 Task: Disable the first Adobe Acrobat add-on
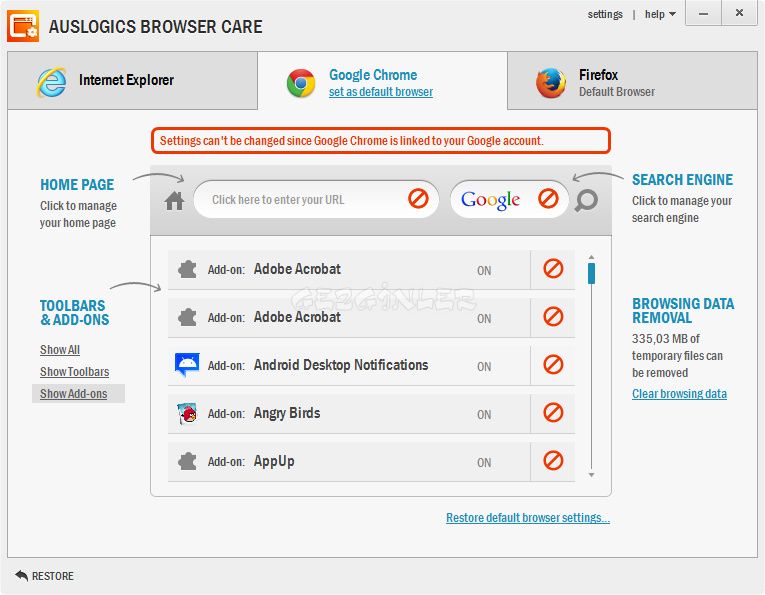[x=553, y=269]
